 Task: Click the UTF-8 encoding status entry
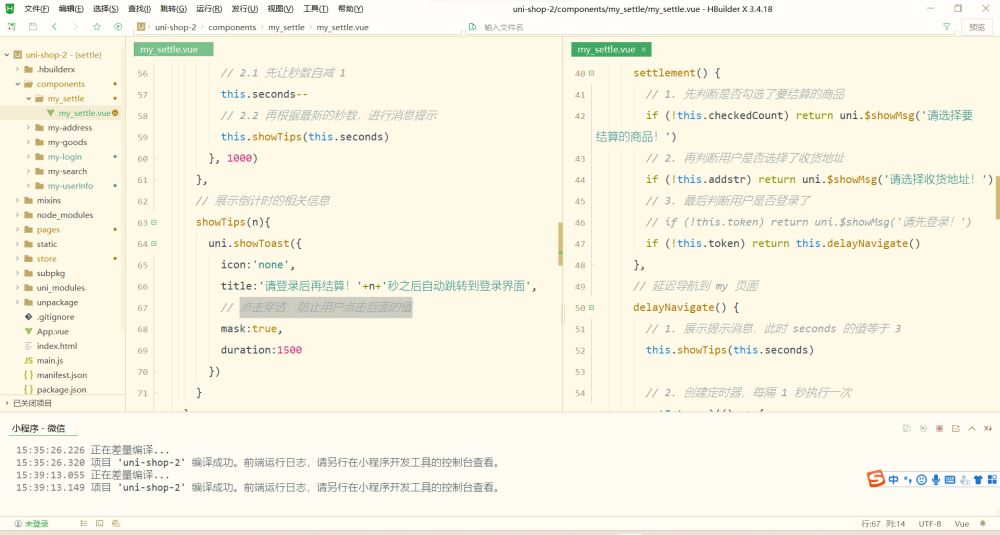click(929, 524)
